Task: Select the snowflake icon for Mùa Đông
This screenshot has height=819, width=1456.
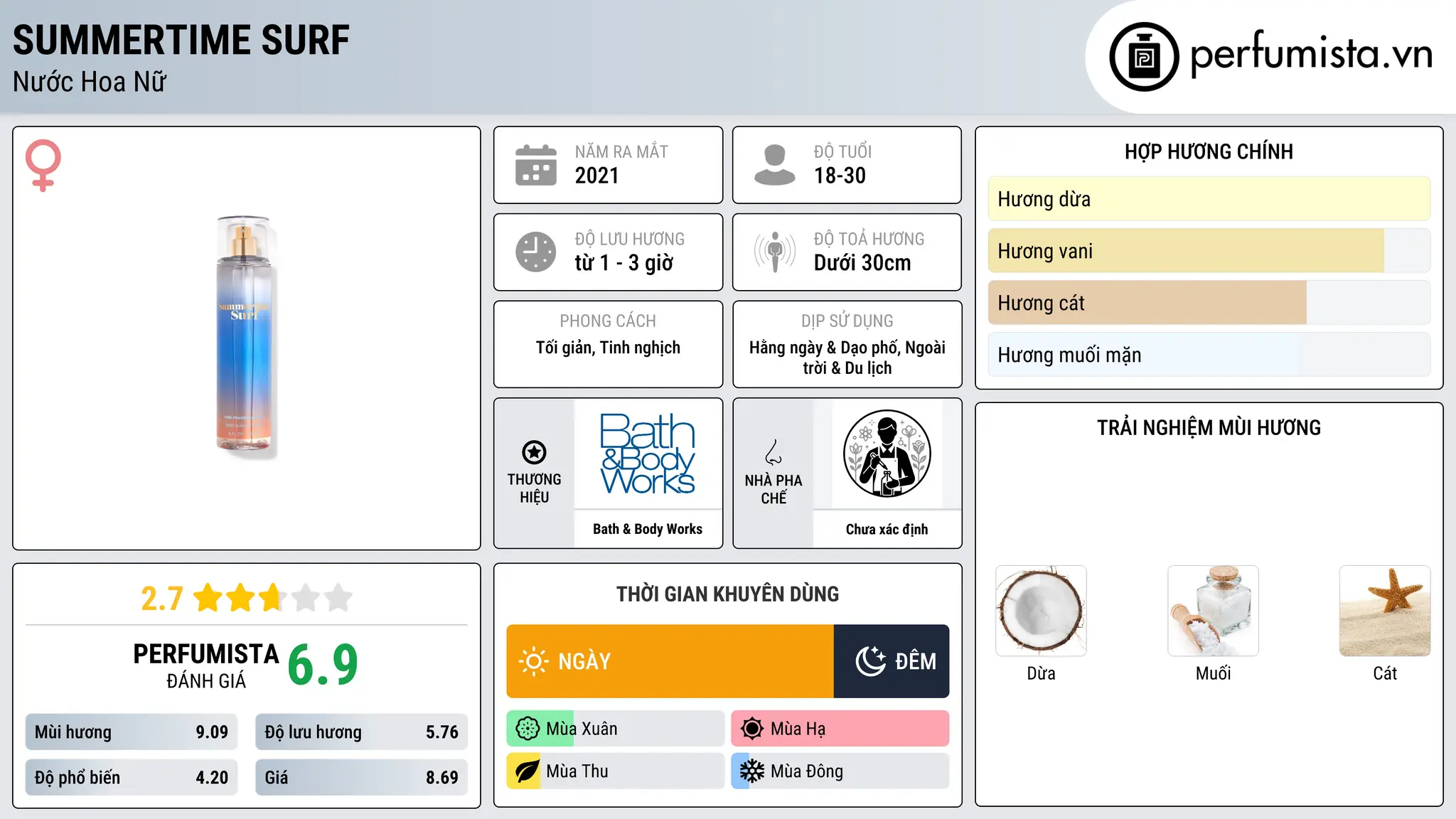Action: [752, 771]
